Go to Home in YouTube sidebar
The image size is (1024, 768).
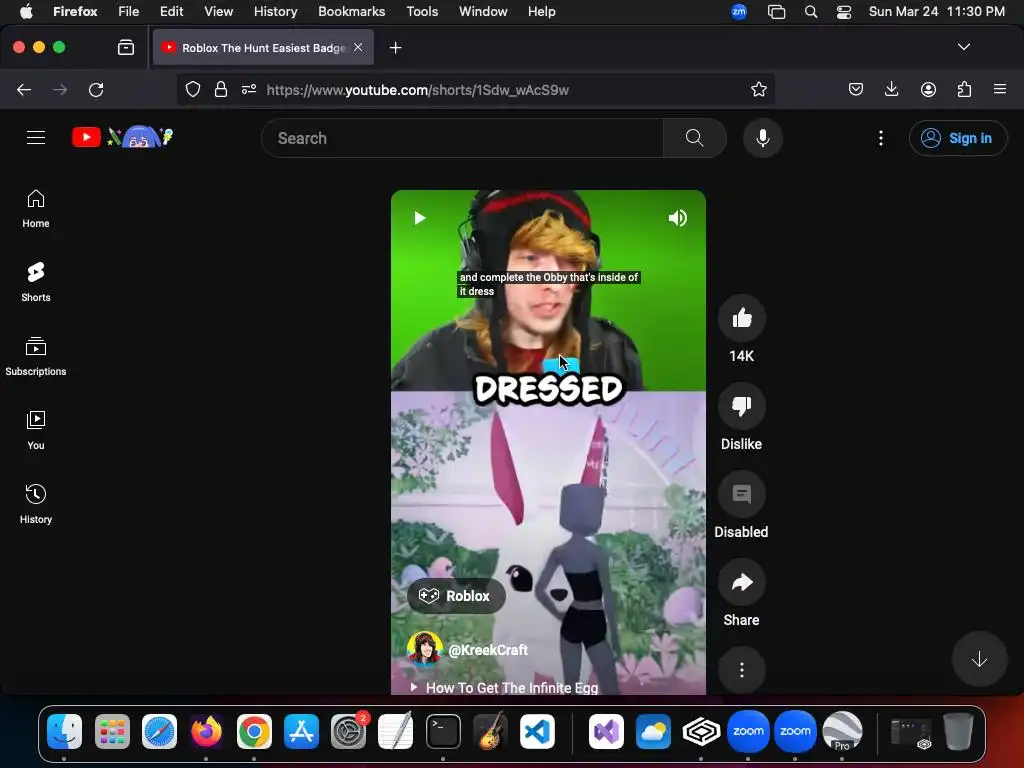(x=36, y=209)
